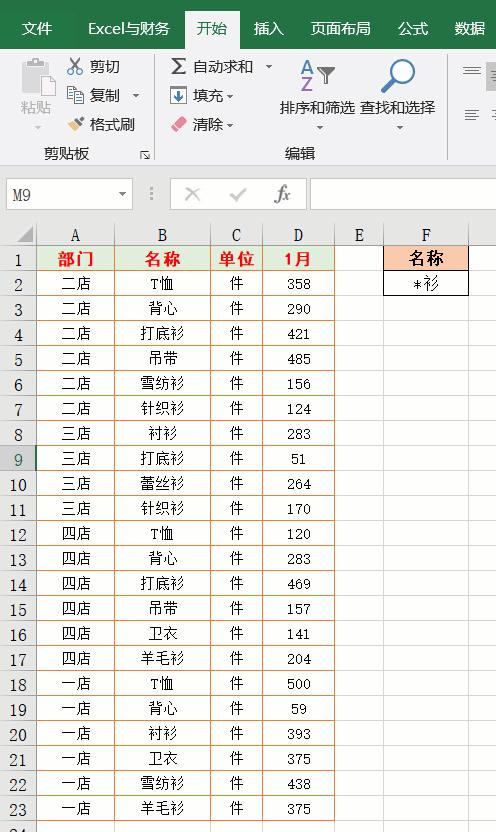Click in the formula bar input
The width and height of the screenshot is (496, 832).
[x=403, y=195]
